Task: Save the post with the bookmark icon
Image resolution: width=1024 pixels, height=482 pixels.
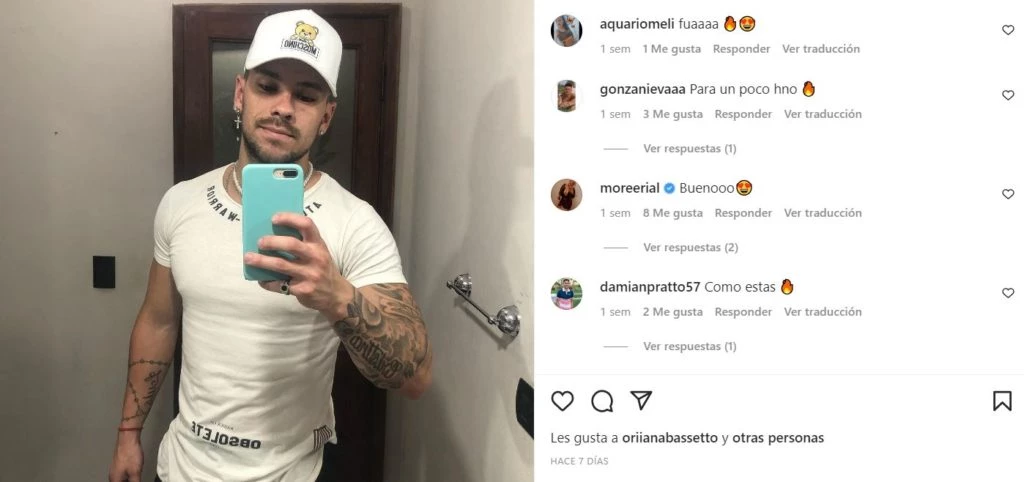Action: 1002,401
